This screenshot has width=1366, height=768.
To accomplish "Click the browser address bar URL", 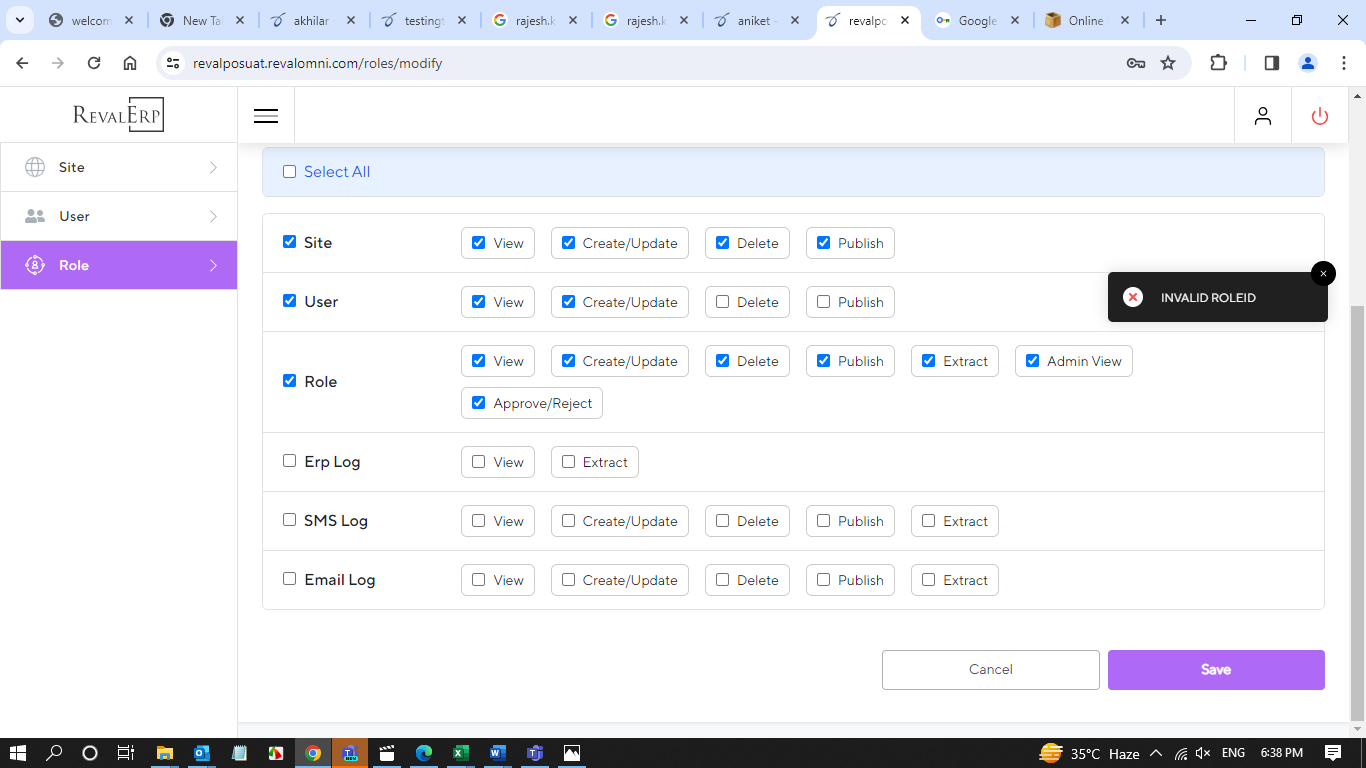I will [x=318, y=63].
